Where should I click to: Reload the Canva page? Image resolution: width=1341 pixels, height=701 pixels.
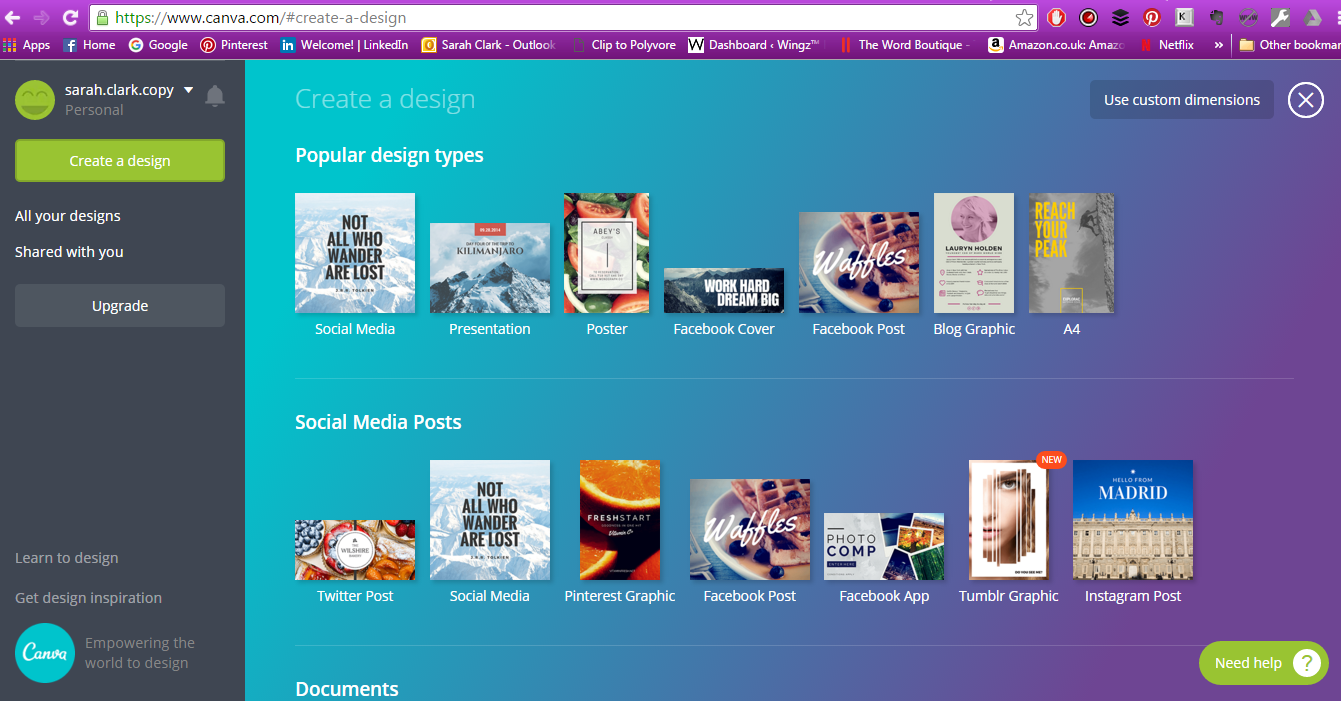tap(70, 17)
